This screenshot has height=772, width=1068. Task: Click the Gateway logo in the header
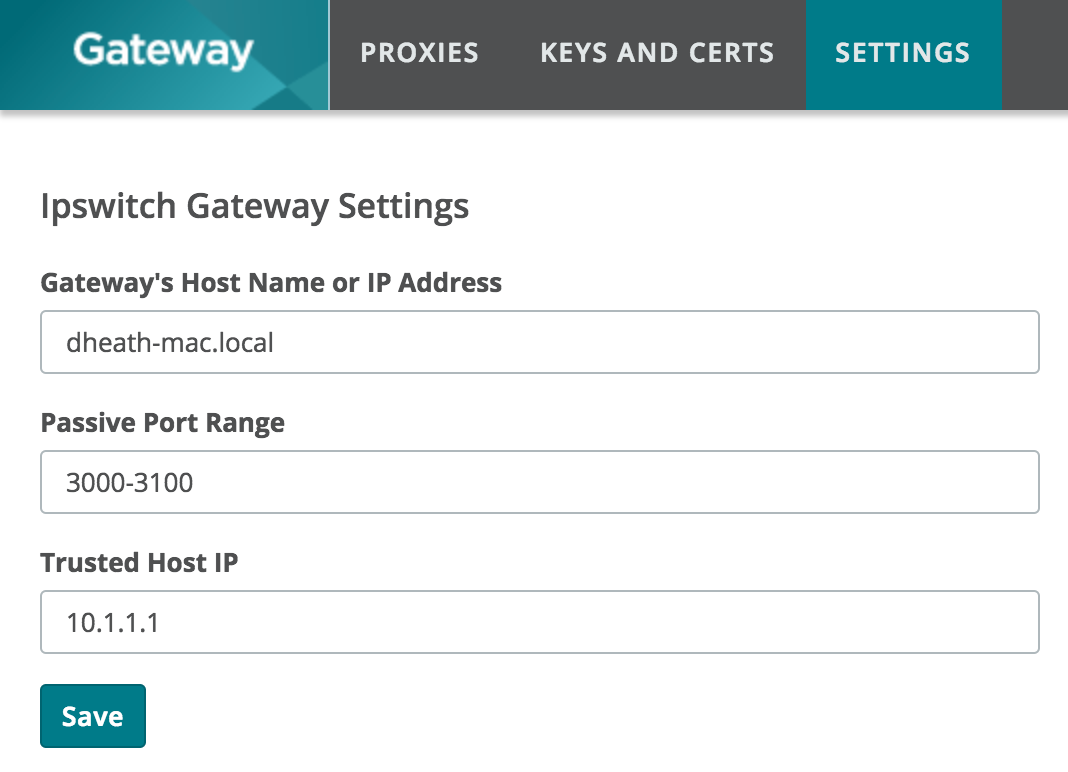coord(163,51)
